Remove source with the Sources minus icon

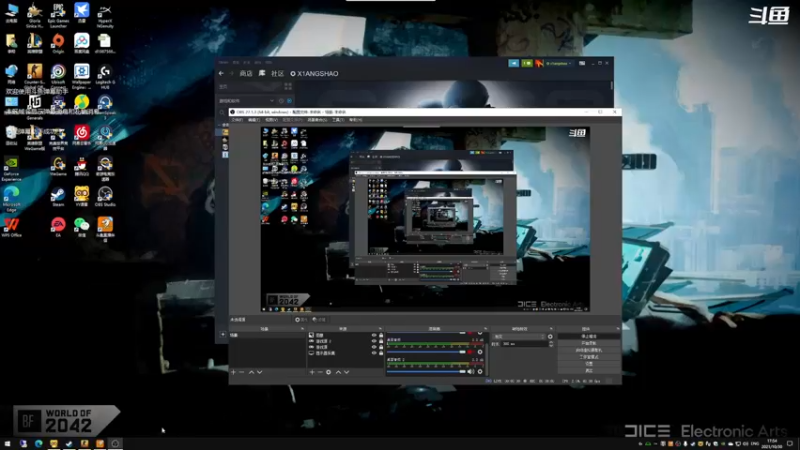(x=320, y=372)
